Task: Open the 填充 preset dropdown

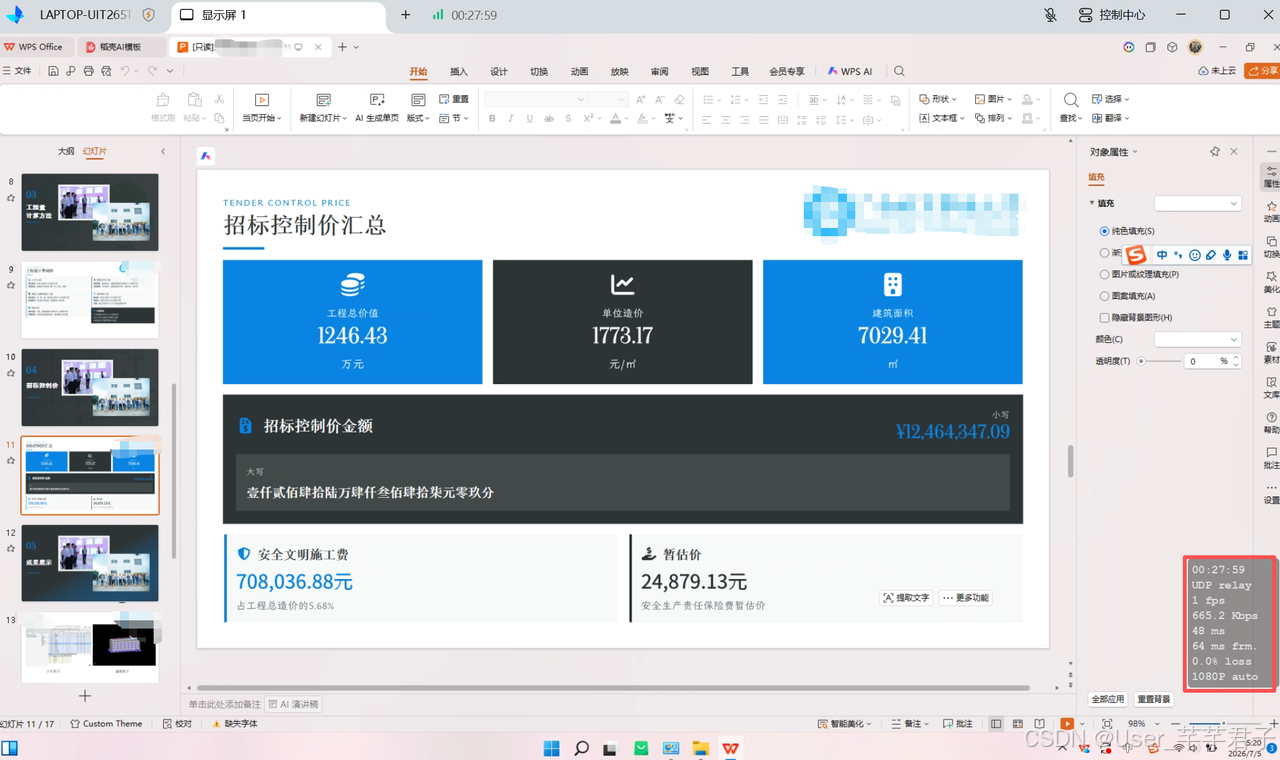Action: (1197, 203)
